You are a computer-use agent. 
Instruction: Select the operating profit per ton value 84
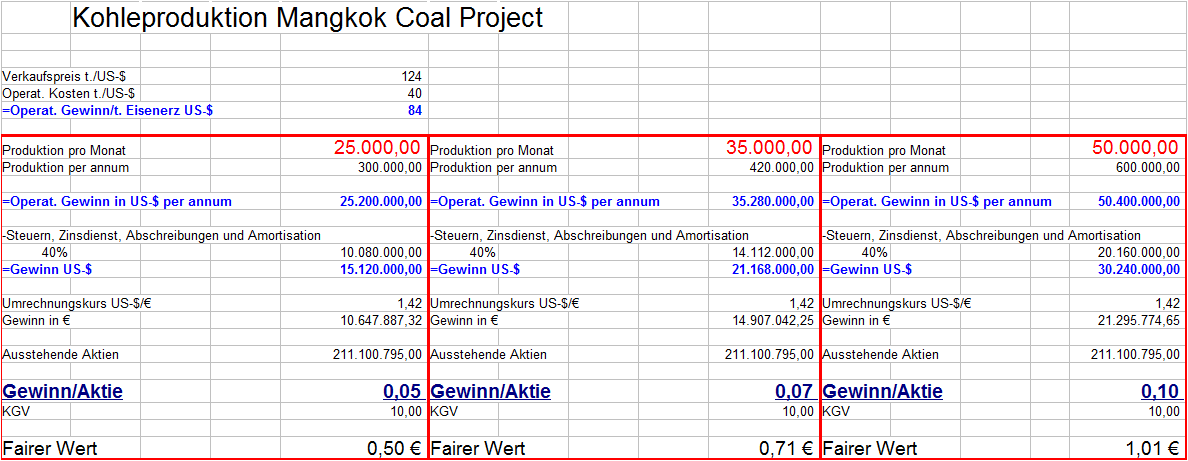(x=414, y=110)
